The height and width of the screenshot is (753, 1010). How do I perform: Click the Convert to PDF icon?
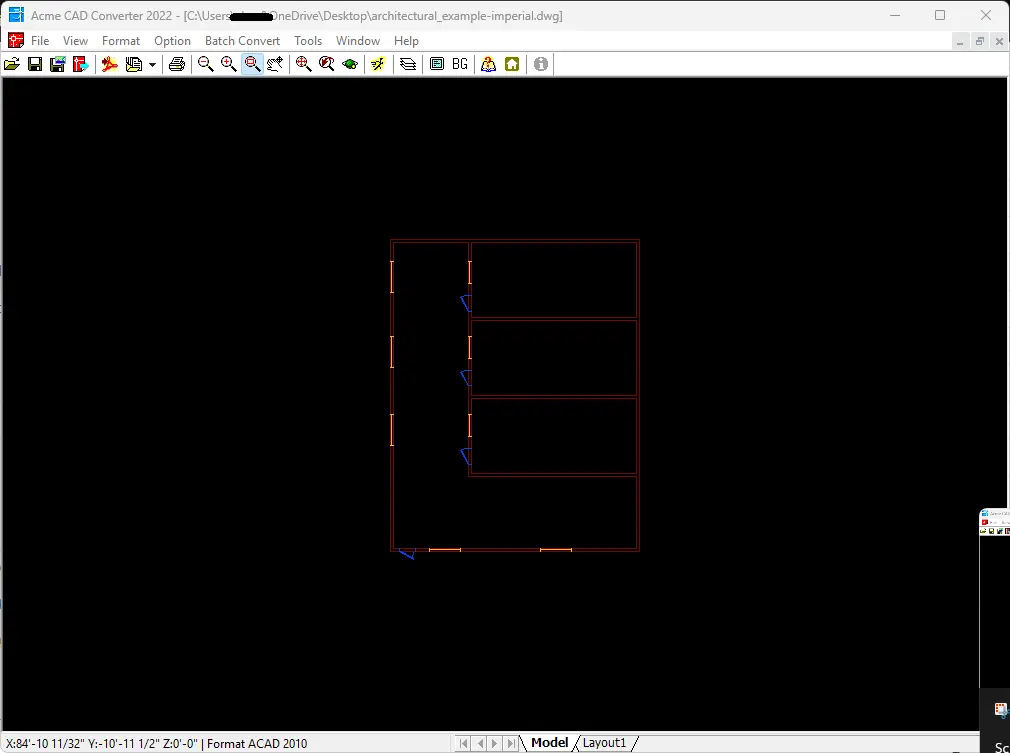(x=110, y=64)
